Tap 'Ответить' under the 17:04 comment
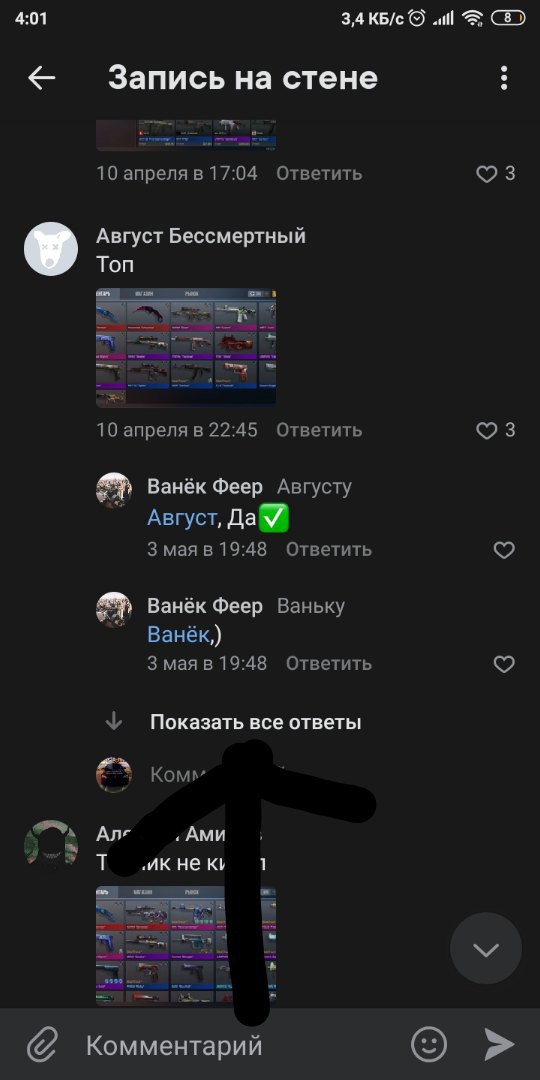540x1080 pixels. (319, 174)
